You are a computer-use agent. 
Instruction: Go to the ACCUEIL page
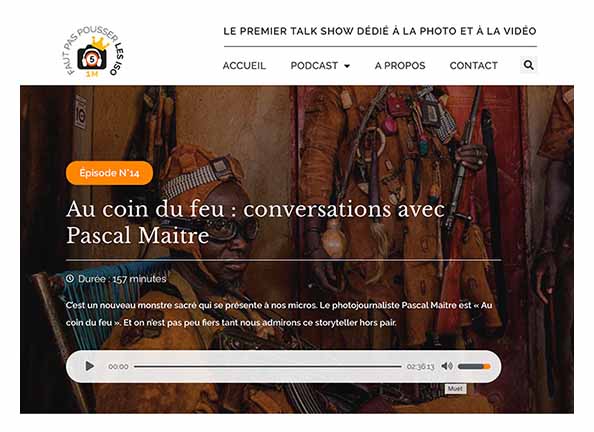click(244, 66)
